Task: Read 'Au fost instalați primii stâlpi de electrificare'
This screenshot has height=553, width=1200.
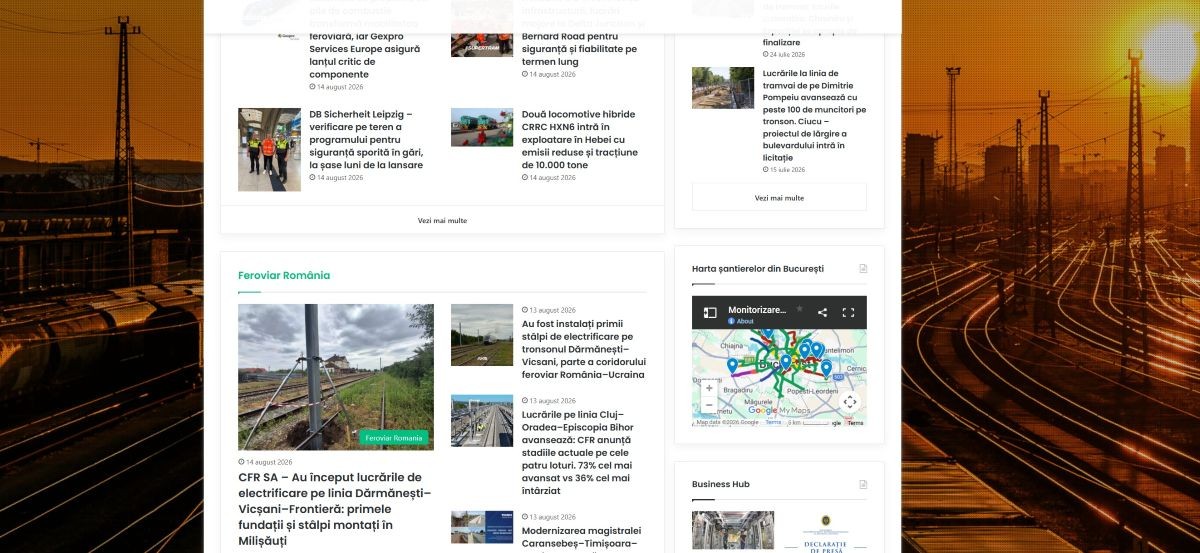Action: point(584,349)
